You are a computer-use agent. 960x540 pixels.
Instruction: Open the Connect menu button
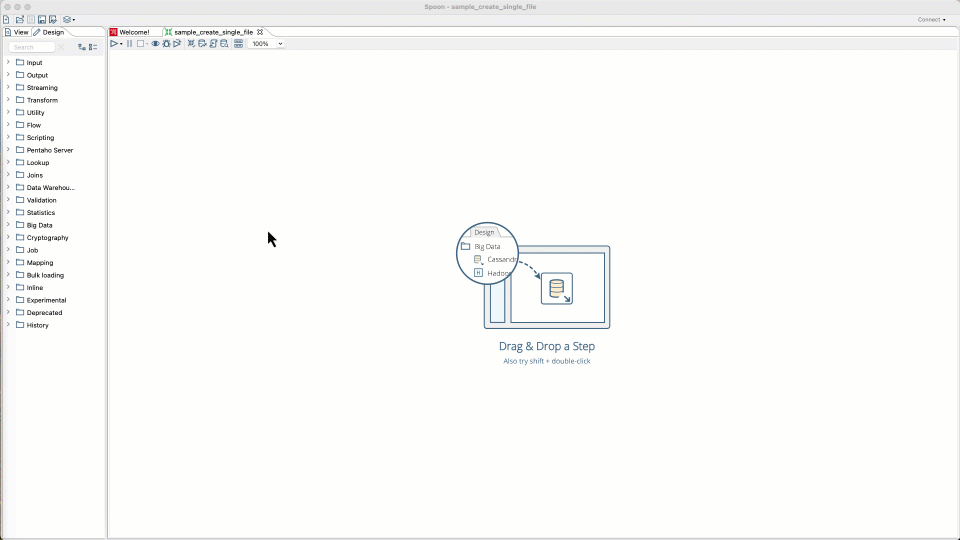click(x=931, y=19)
